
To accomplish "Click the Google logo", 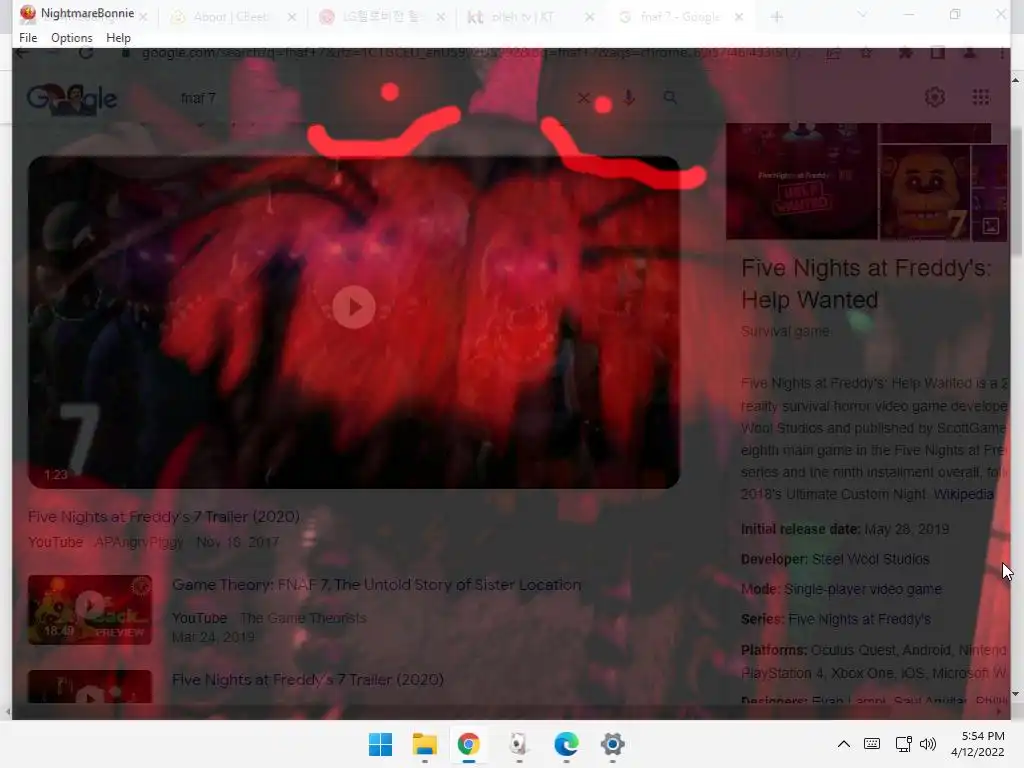I will tap(72, 99).
